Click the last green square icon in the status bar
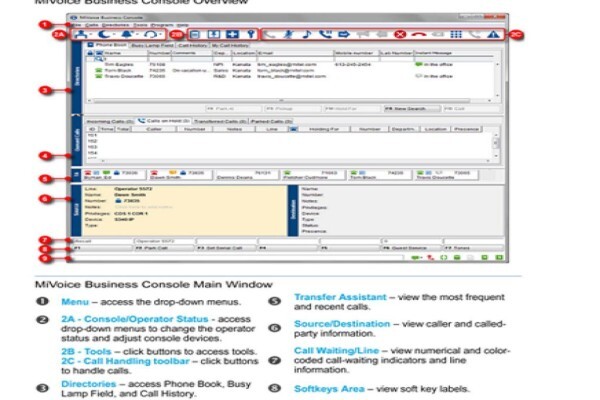The height and width of the screenshot is (400, 600). coord(499,258)
